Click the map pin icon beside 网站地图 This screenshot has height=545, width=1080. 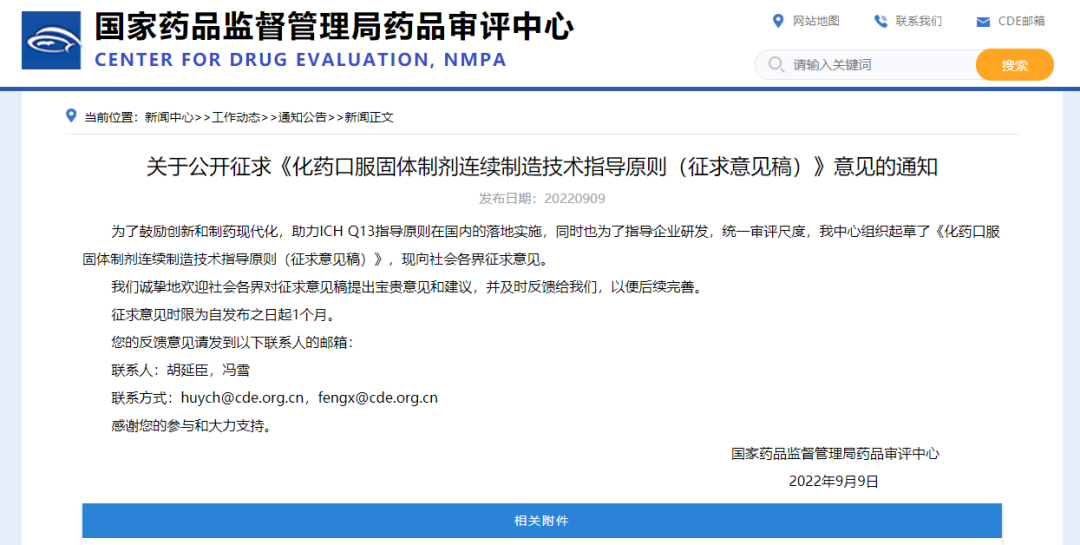click(x=778, y=21)
